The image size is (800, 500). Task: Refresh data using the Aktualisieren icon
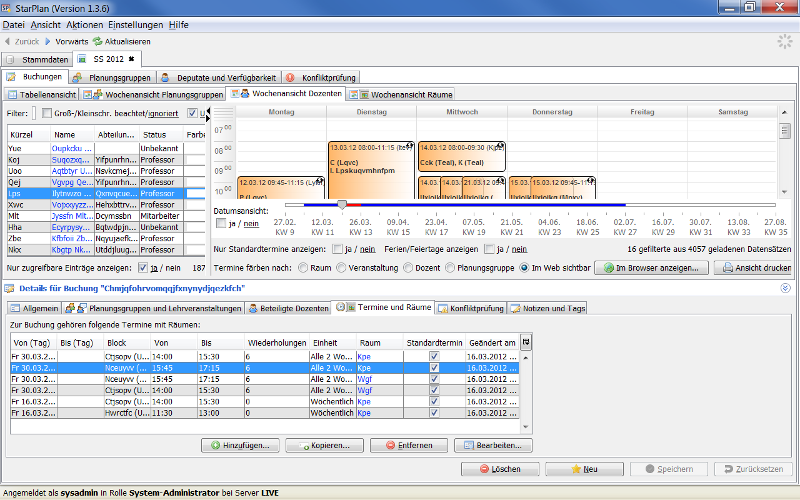click(97, 41)
